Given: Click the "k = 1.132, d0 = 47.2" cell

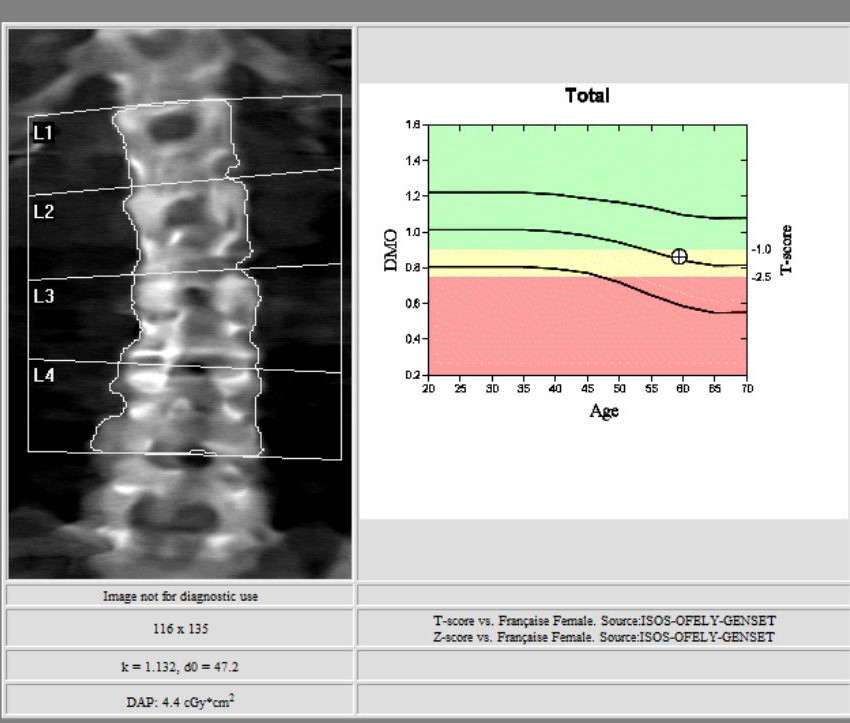Looking at the screenshot, I should coord(180,665).
